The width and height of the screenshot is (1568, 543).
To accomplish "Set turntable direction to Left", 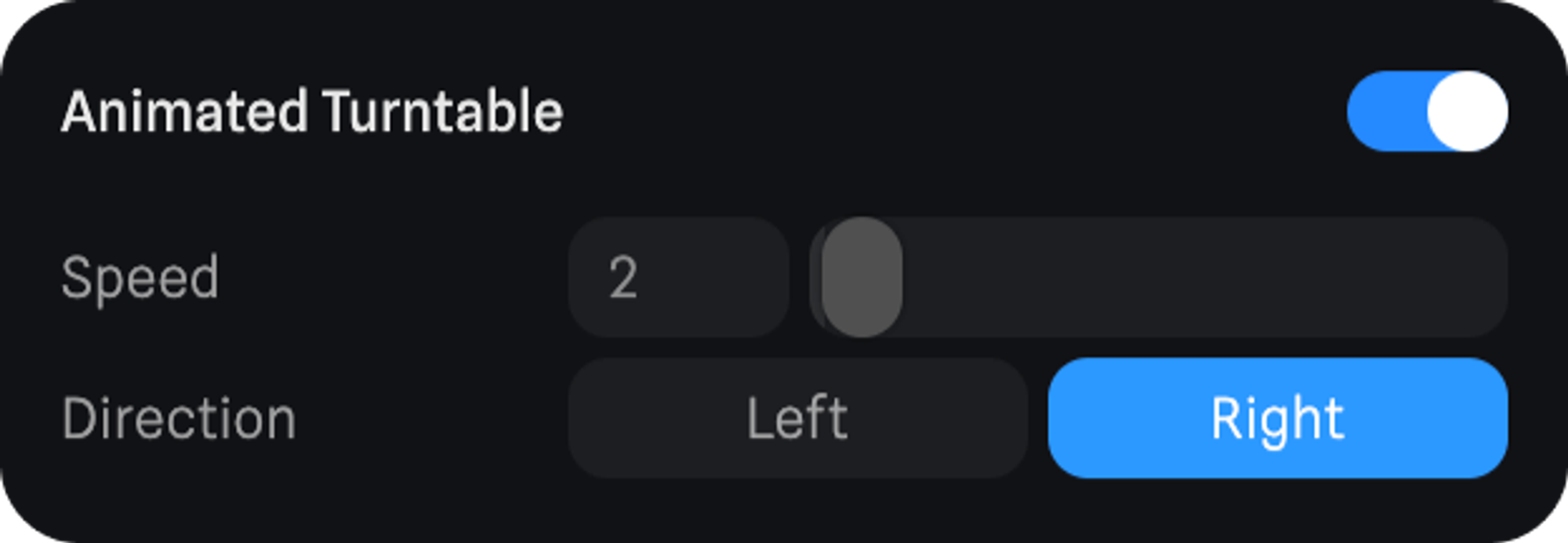I will pyautogui.click(x=797, y=418).
